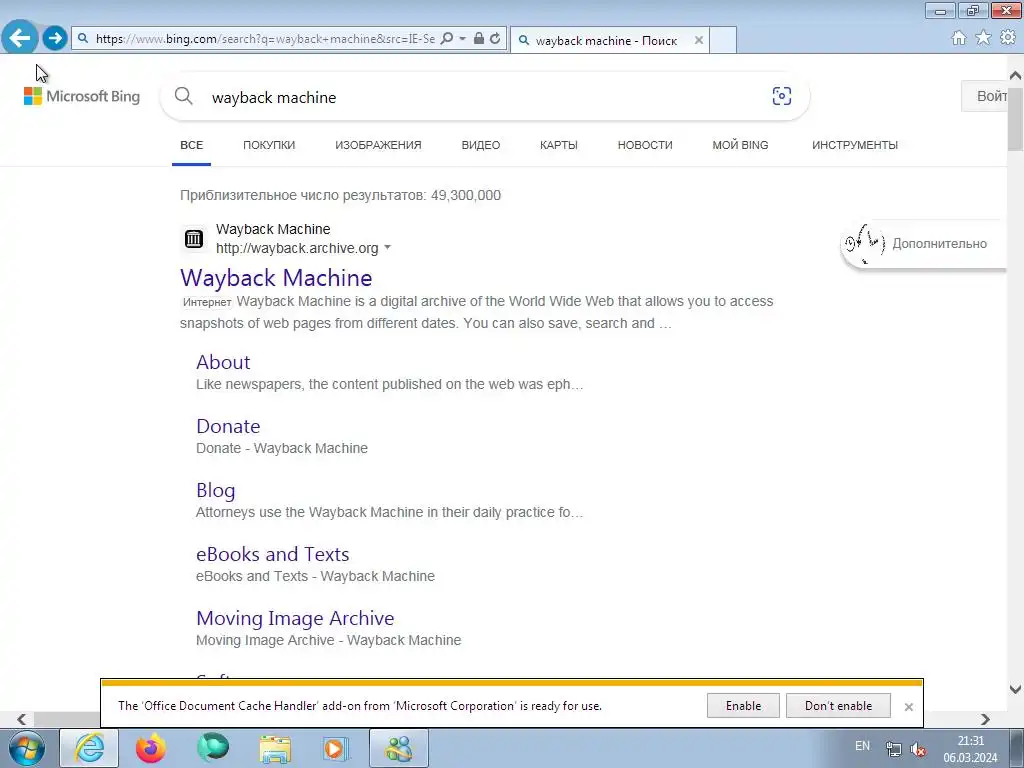Dismiss the add-on notification bar with X
1024x768 pixels.
tap(908, 707)
